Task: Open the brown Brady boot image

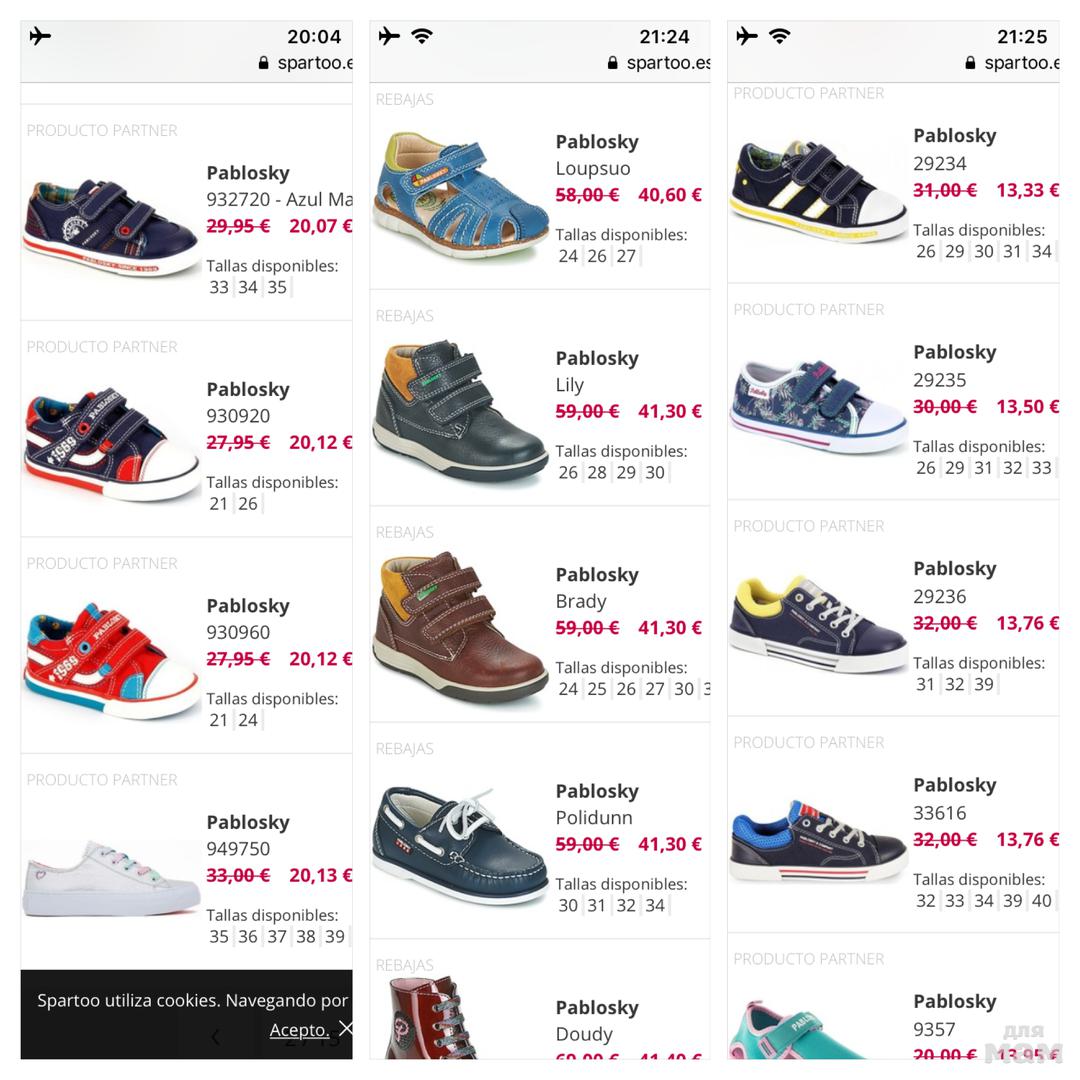Action: [460, 625]
